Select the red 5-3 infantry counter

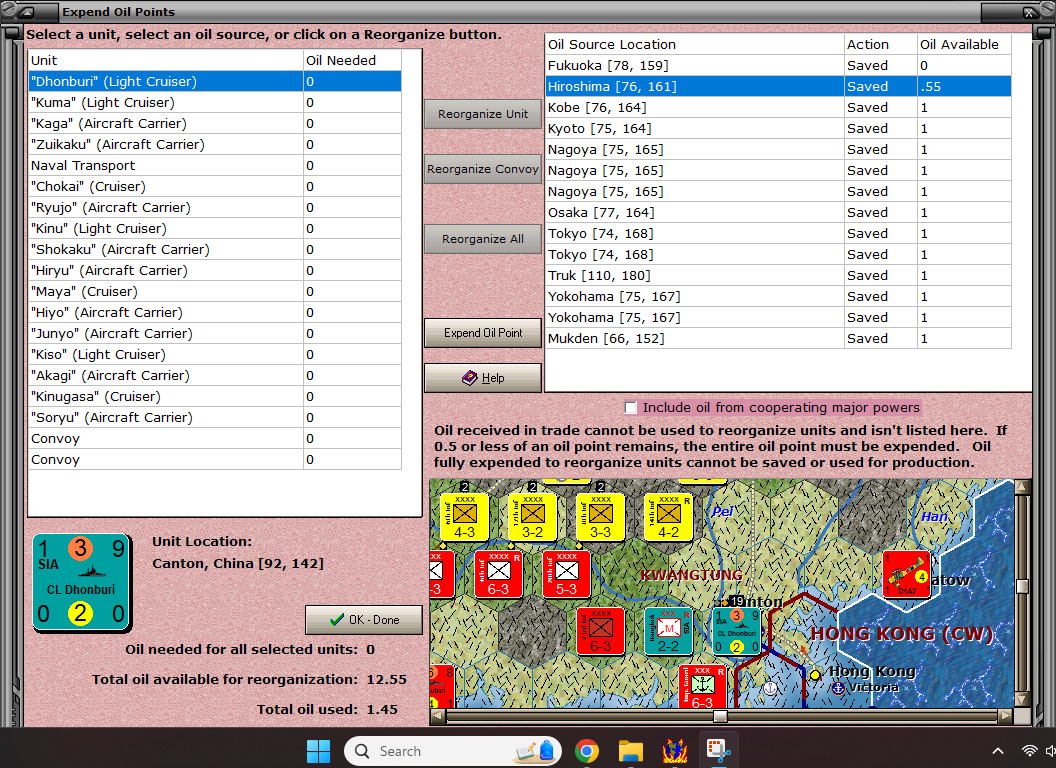[566, 574]
